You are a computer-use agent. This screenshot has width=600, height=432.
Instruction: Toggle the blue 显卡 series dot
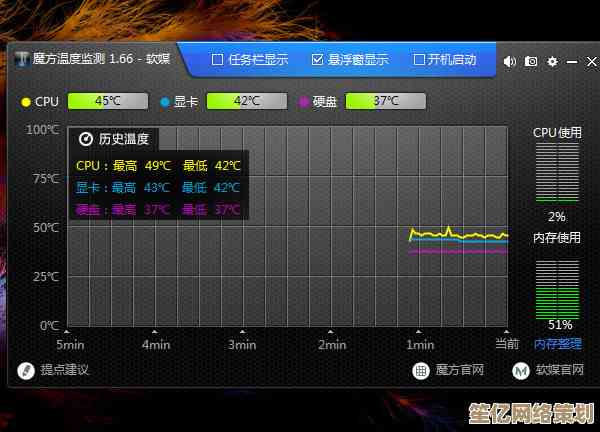click(x=164, y=101)
